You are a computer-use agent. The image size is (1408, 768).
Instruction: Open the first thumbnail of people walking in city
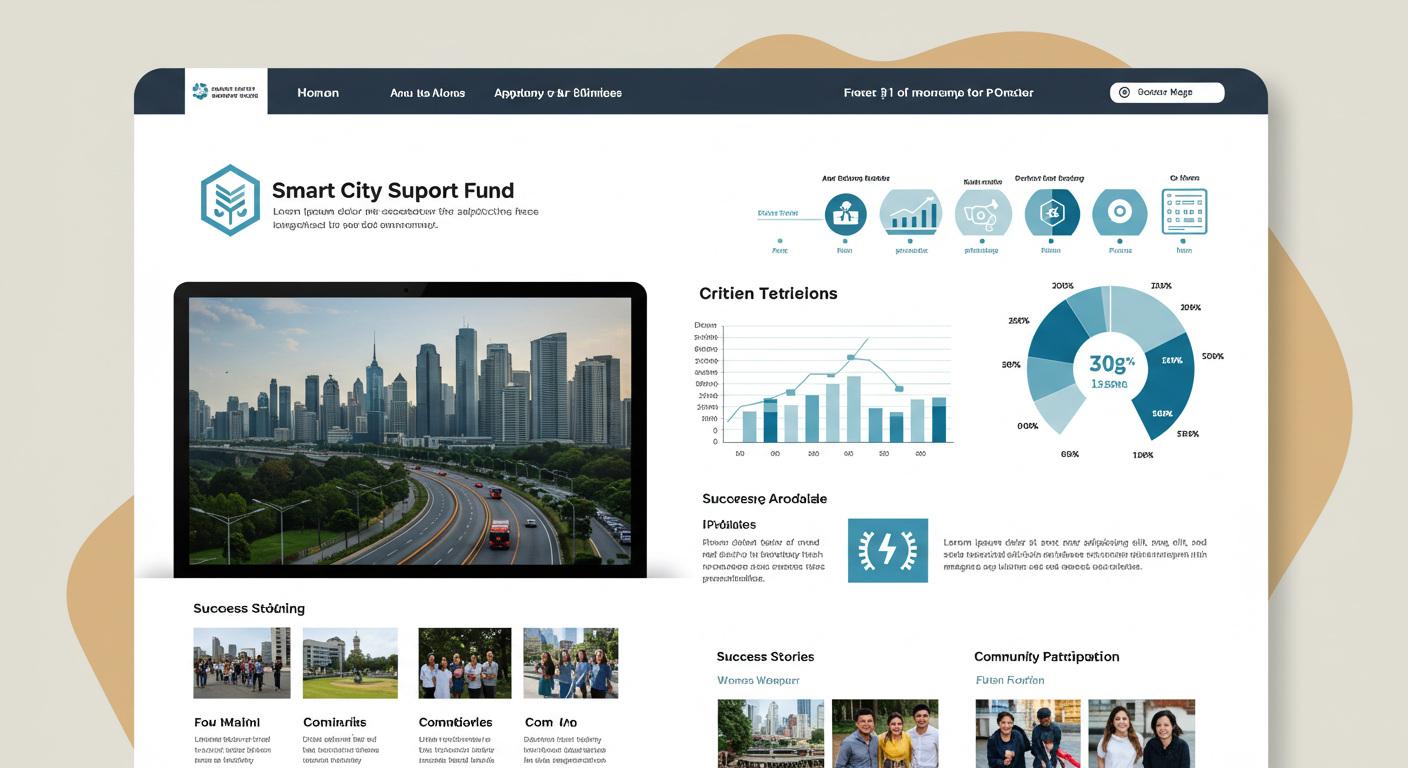pyautogui.click(x=242, y=663)
